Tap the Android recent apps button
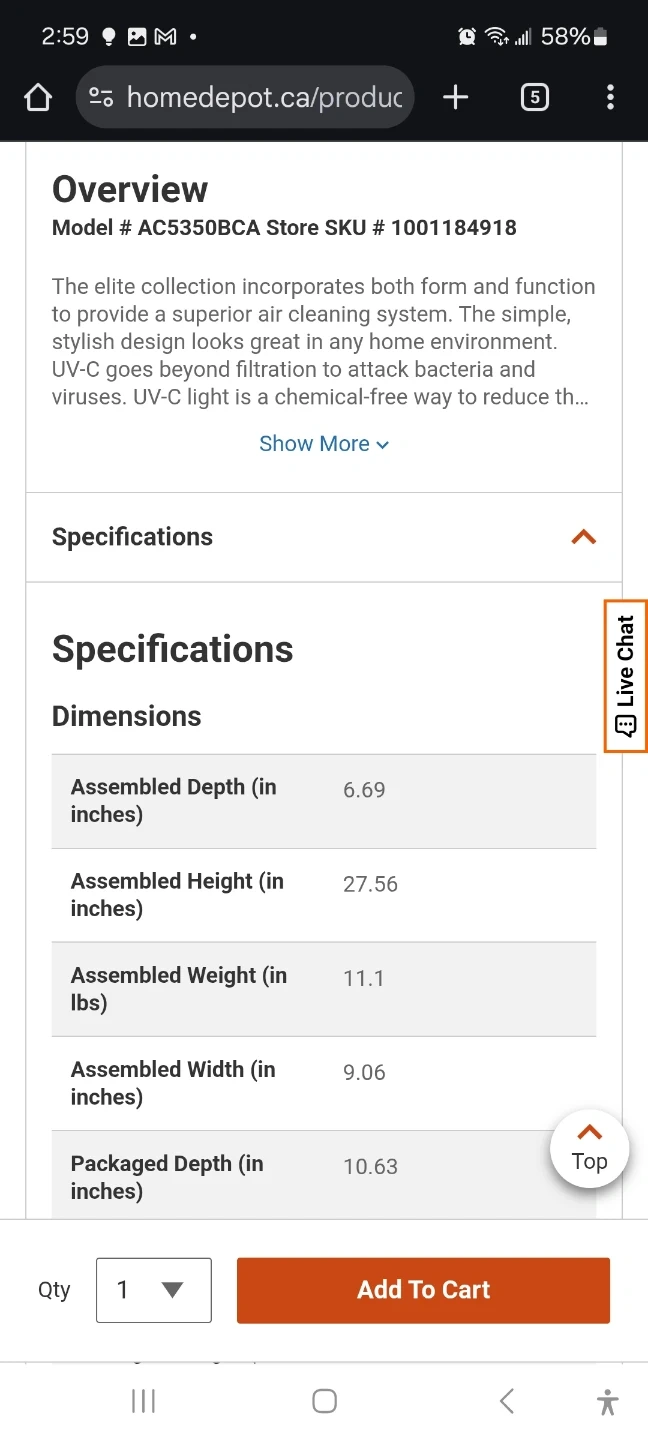This screenshot has height=1440, width=648. [x=144, y=1401]
